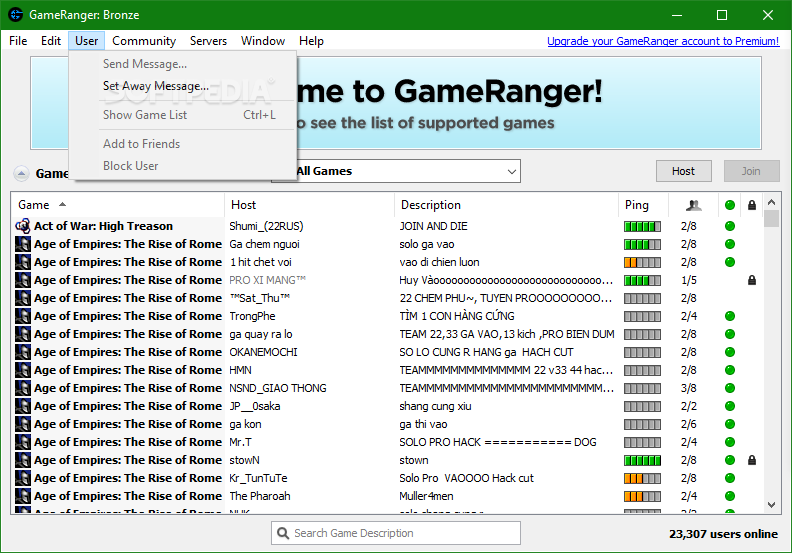Click green status dot in Mr.T row
This screenshot has width=792, height=553.
(x=729, y=442)
